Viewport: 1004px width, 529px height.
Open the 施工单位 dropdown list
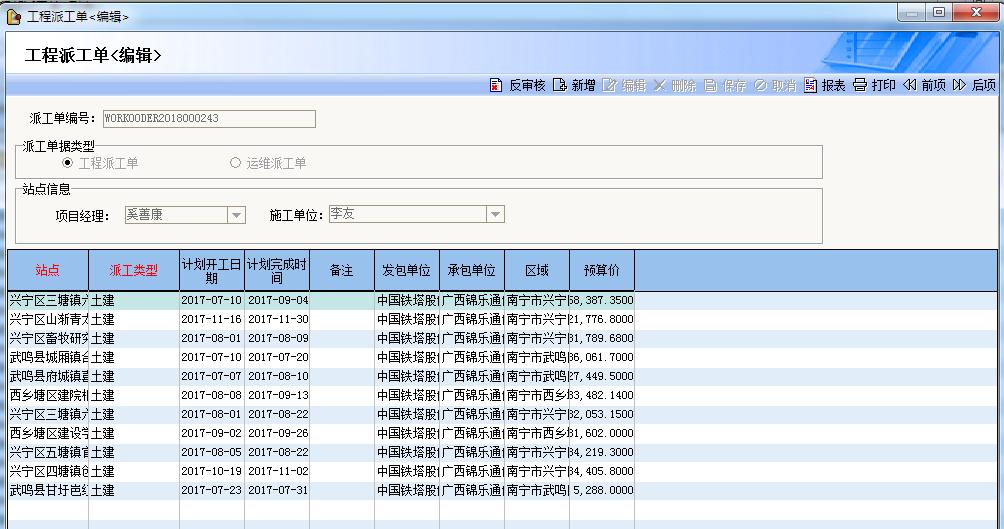click(495, 215)
